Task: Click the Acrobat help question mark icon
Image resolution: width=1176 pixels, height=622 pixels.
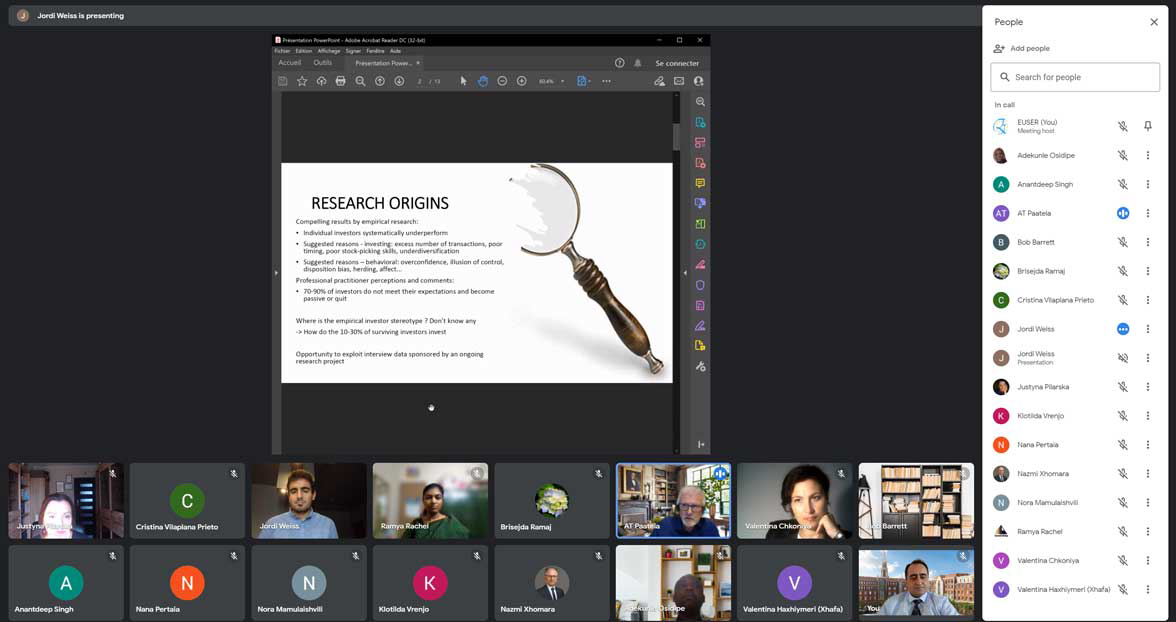Action: [x=619, y=63]
